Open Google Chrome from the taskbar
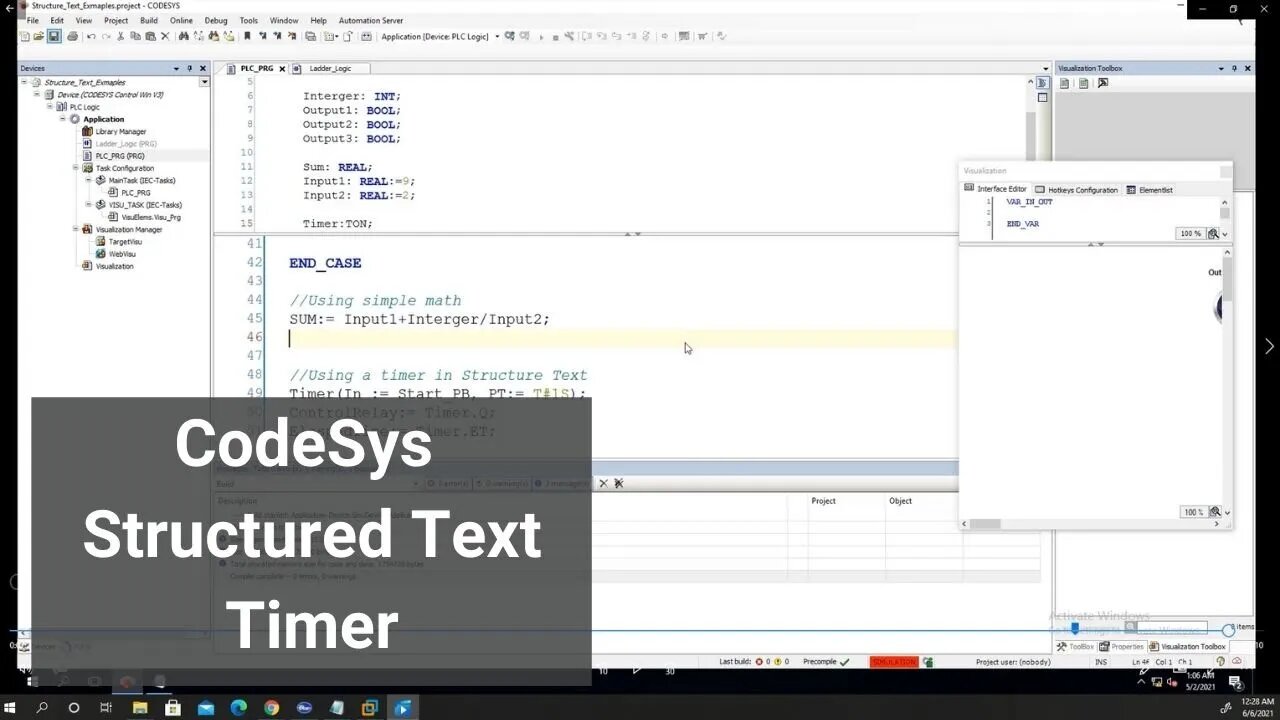Screen dimensions: 1280x720 click(x=271, y=708)
